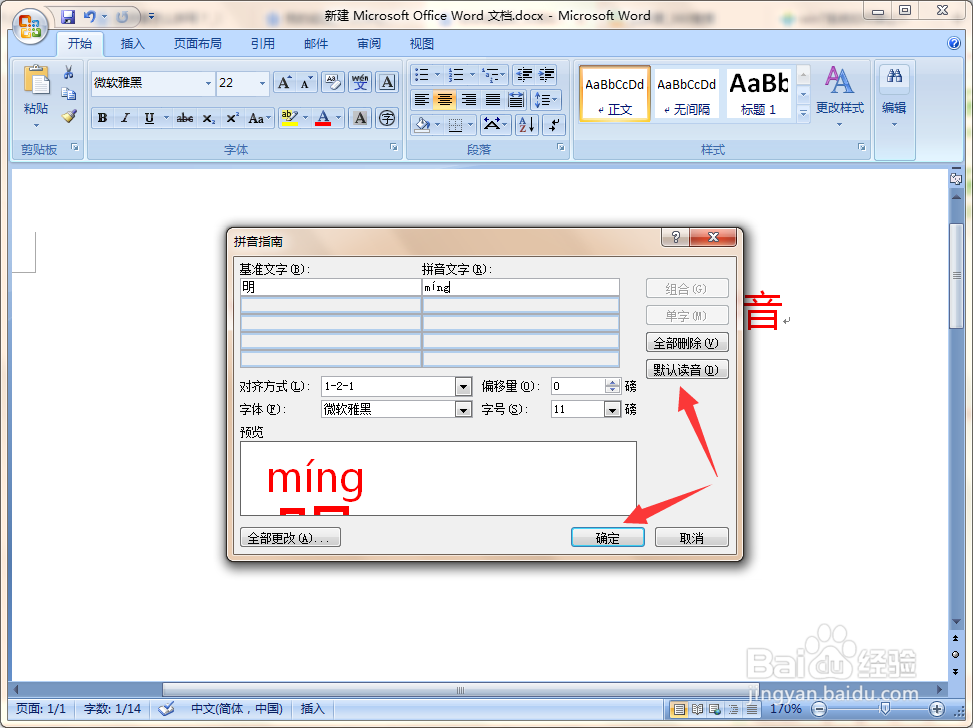Image resolution: width=973 pixels, height=728 pixels.
Task: Toggle align text left
Action: point(422,99)
